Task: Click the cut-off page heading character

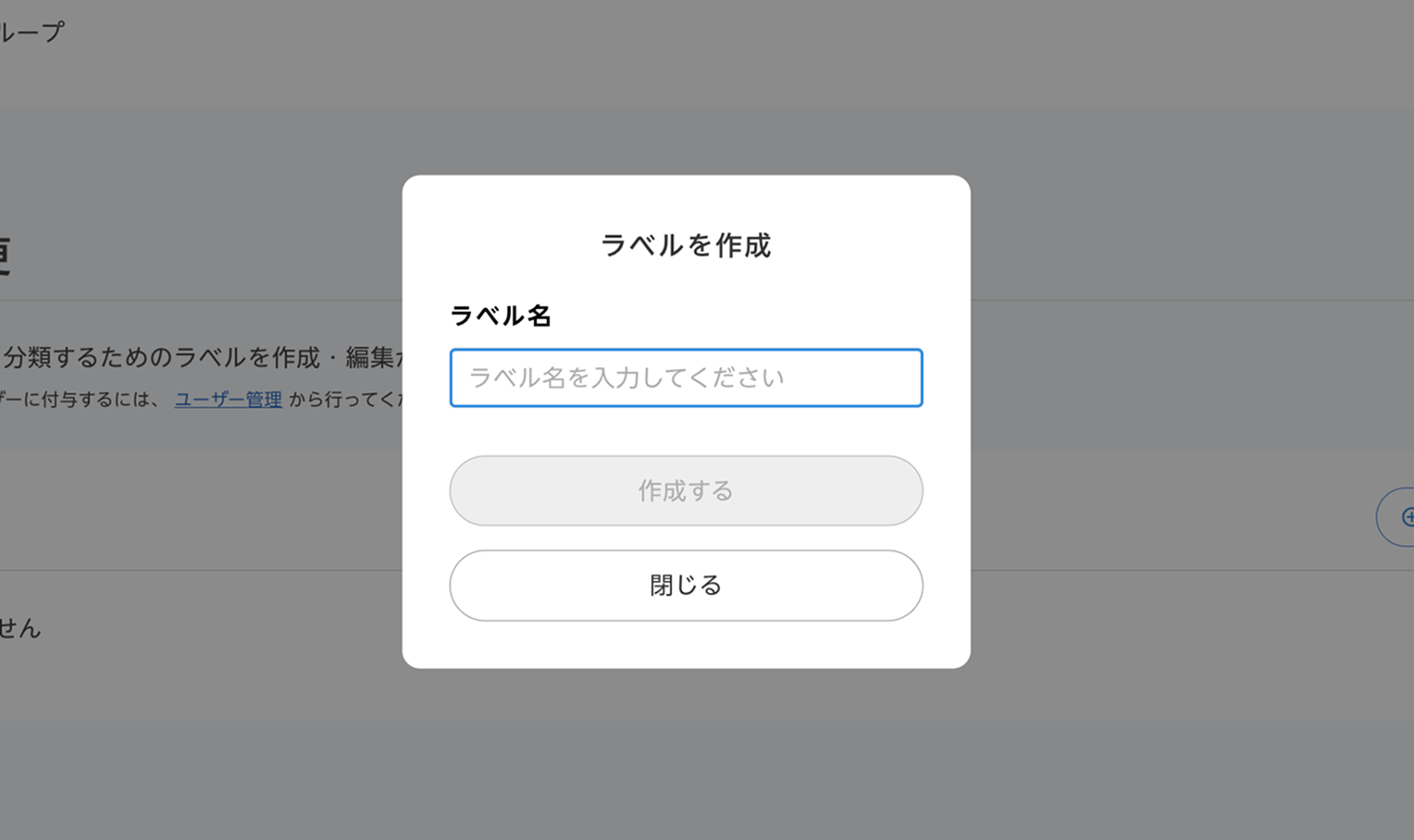Action: point(5,256)
